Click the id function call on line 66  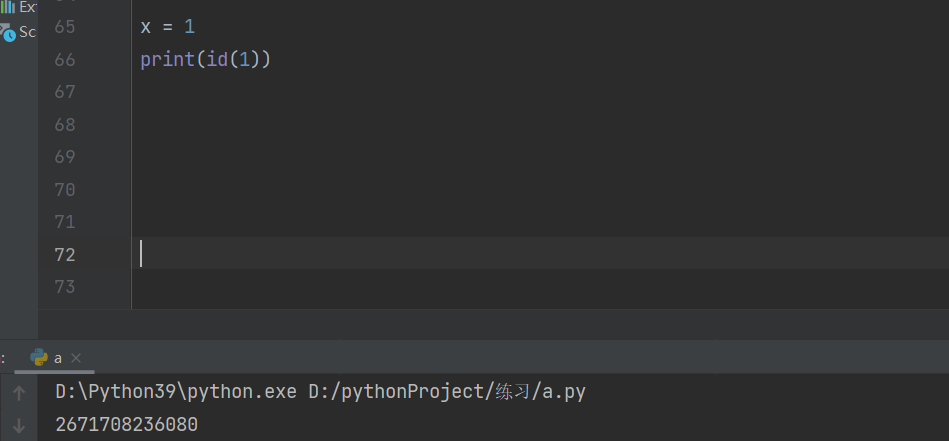[217, 60]
